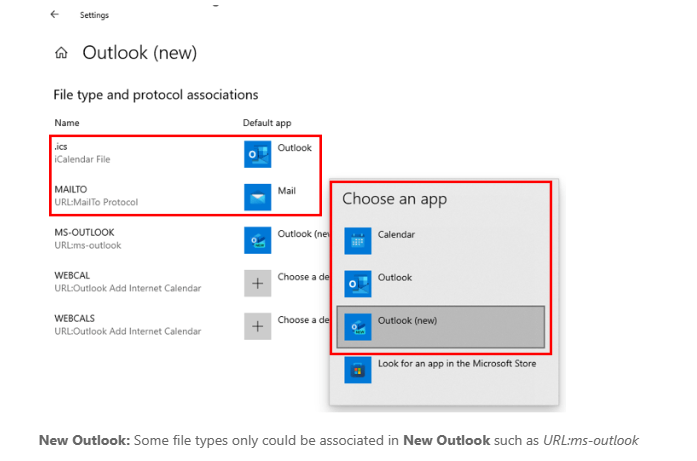
Task: Open default app choice for .ics Outlook
Action: point(294,148)
